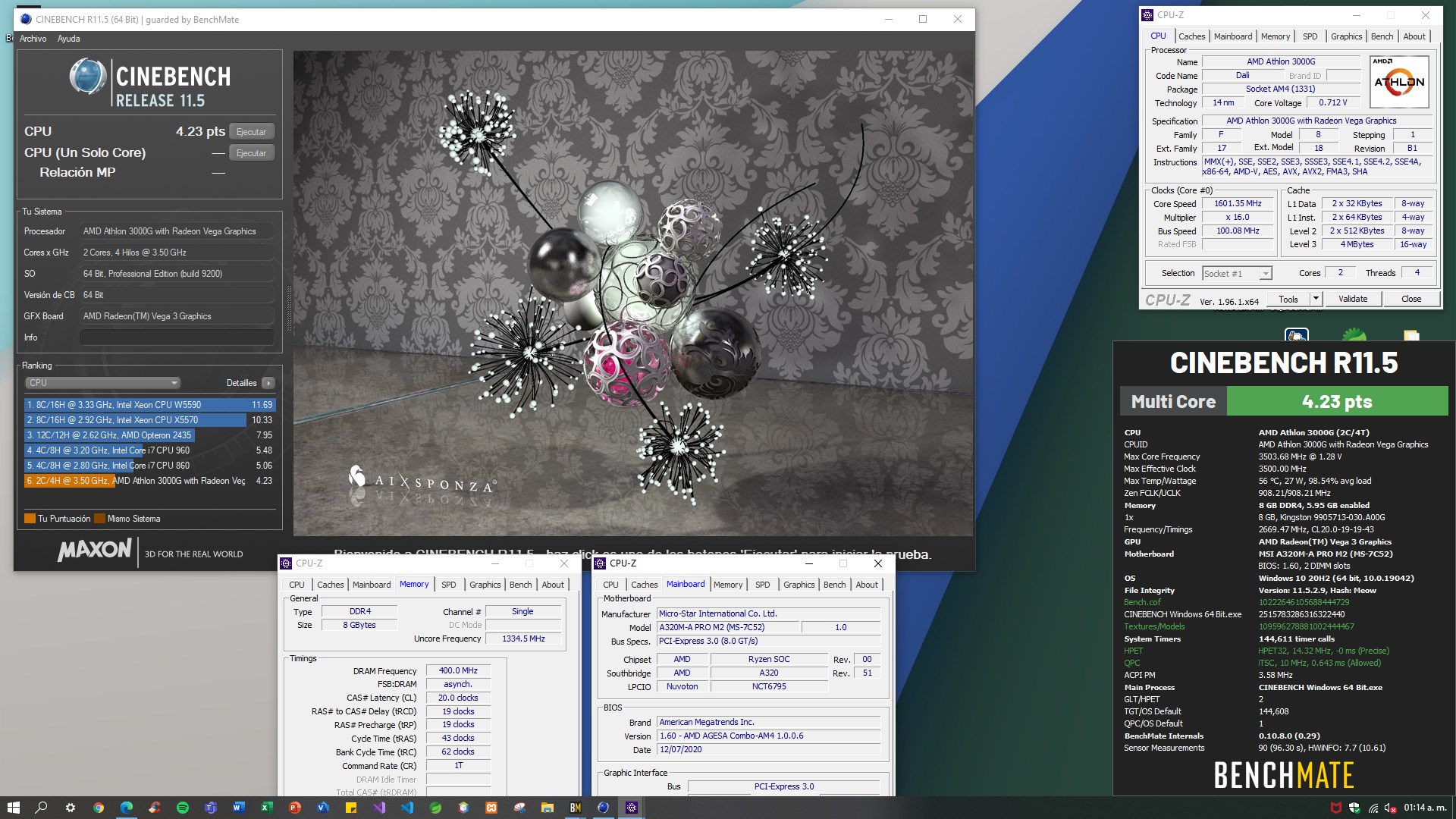Open Visual Studio Code from taskbar
1456x819 pixels.
click(x=406, y=808)
